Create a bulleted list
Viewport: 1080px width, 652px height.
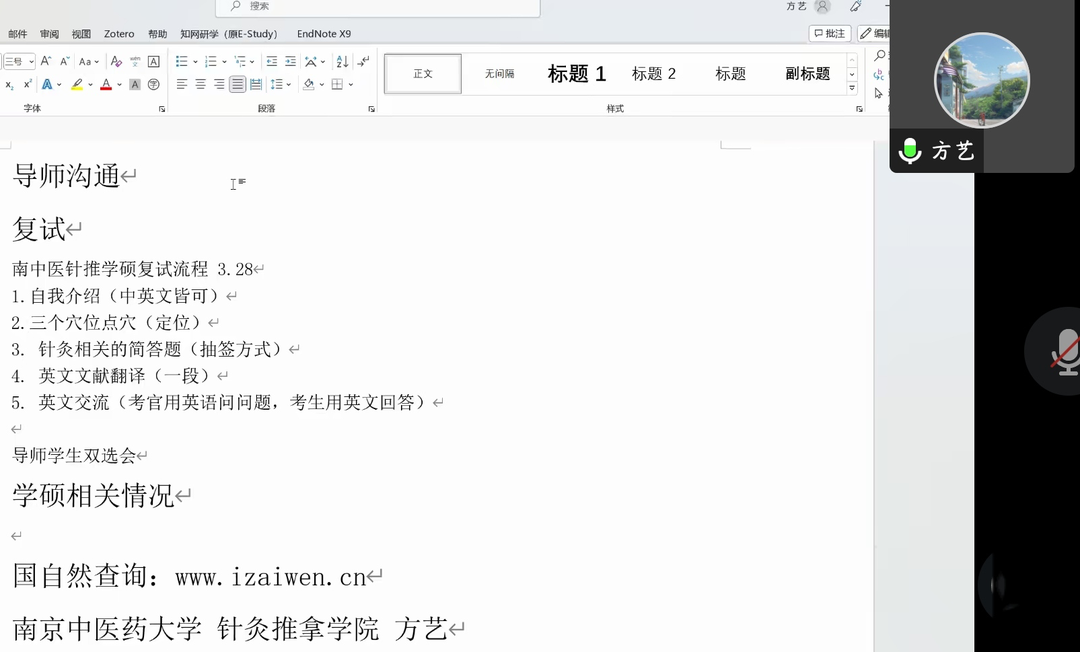(181, 61)
